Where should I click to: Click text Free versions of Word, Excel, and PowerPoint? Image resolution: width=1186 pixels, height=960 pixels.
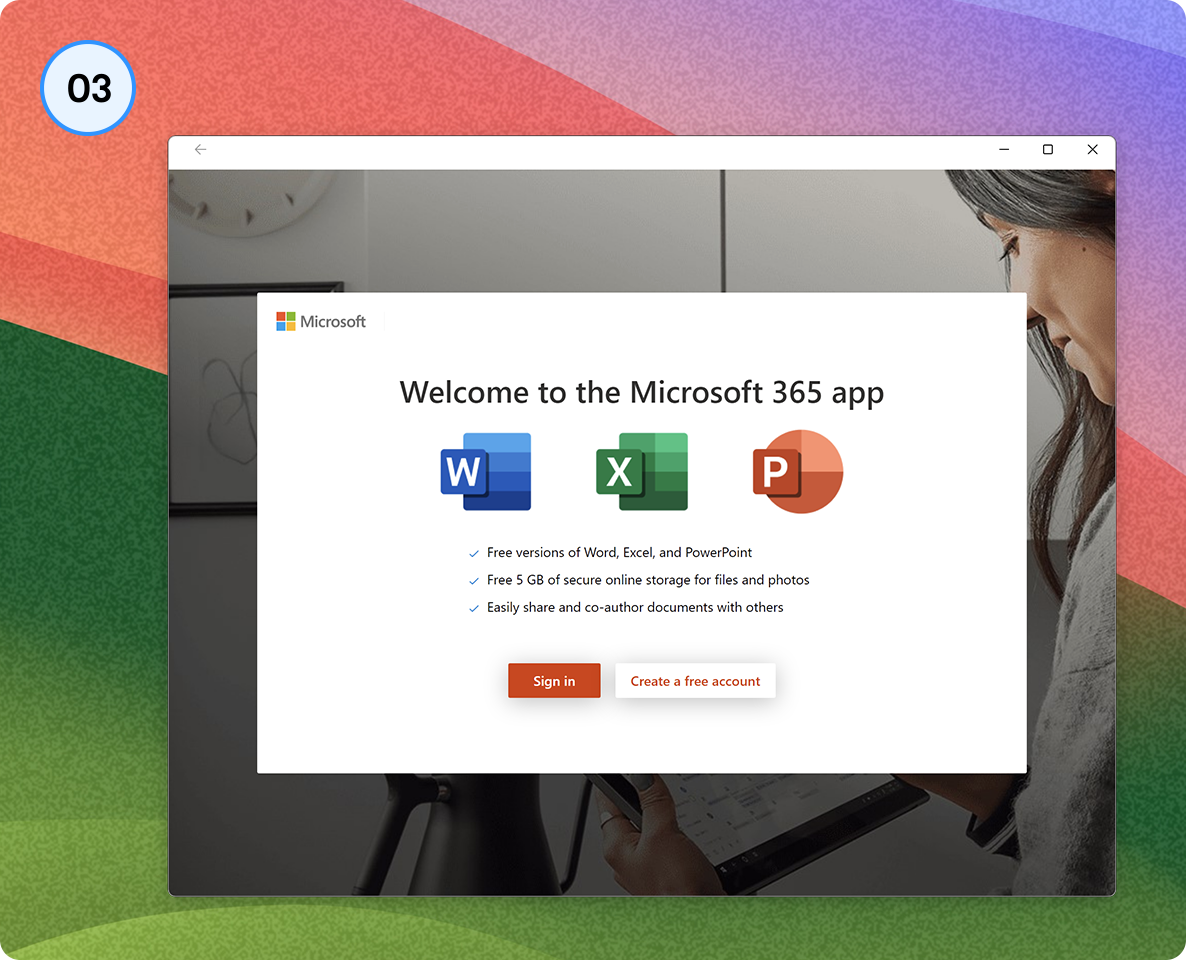point(619,552)
